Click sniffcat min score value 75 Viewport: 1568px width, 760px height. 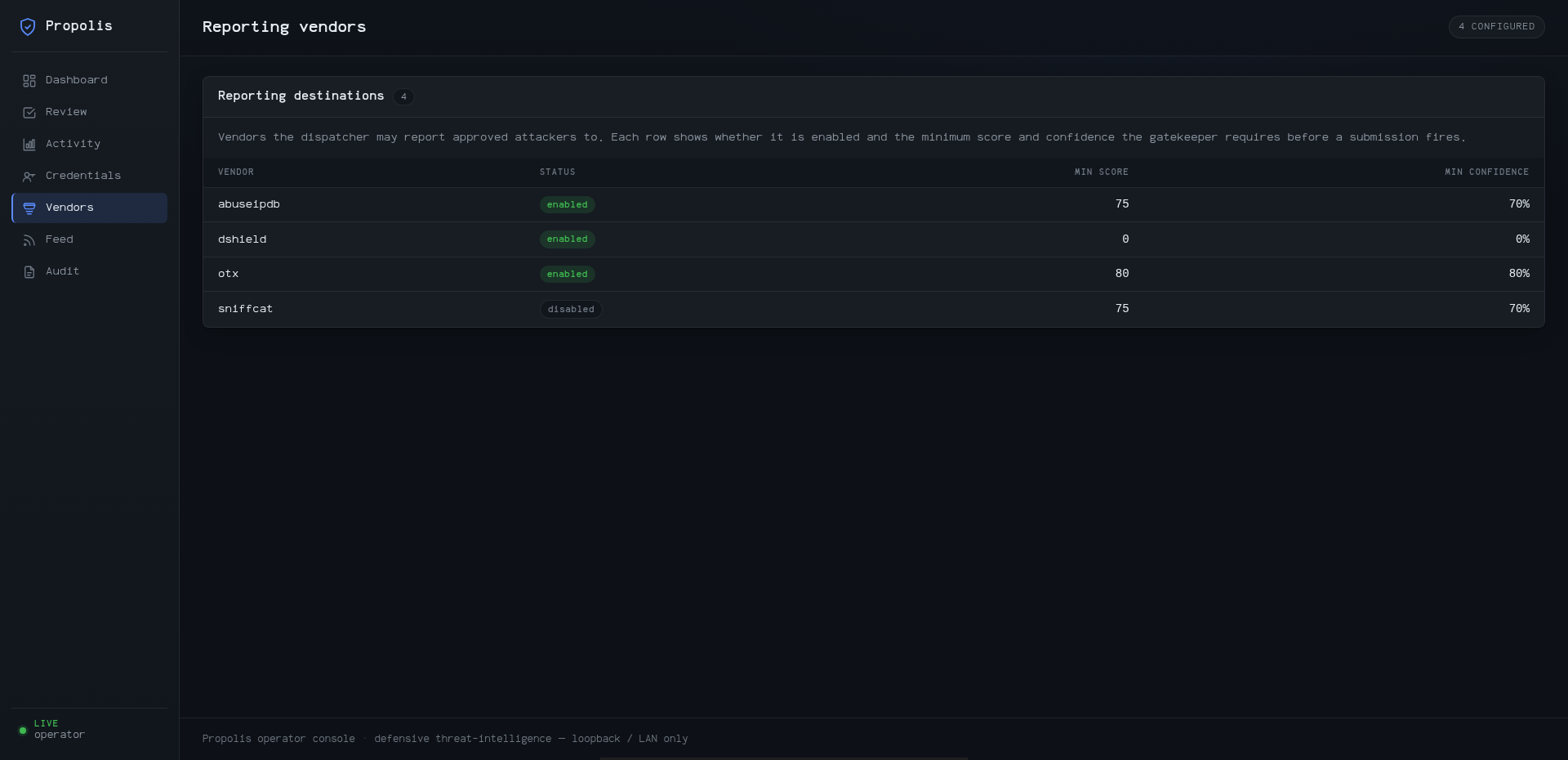tap(1122, 309)
